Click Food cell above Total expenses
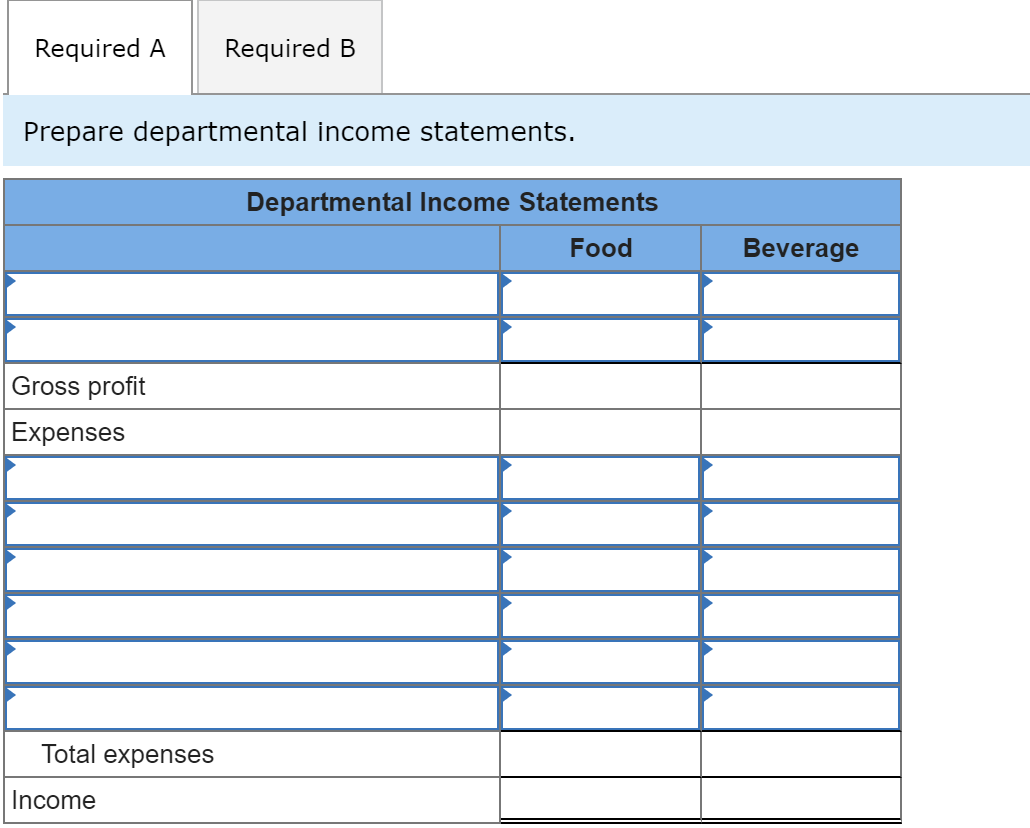The width and height of the screenshot is (1030, 828). (x=600, y=708)
